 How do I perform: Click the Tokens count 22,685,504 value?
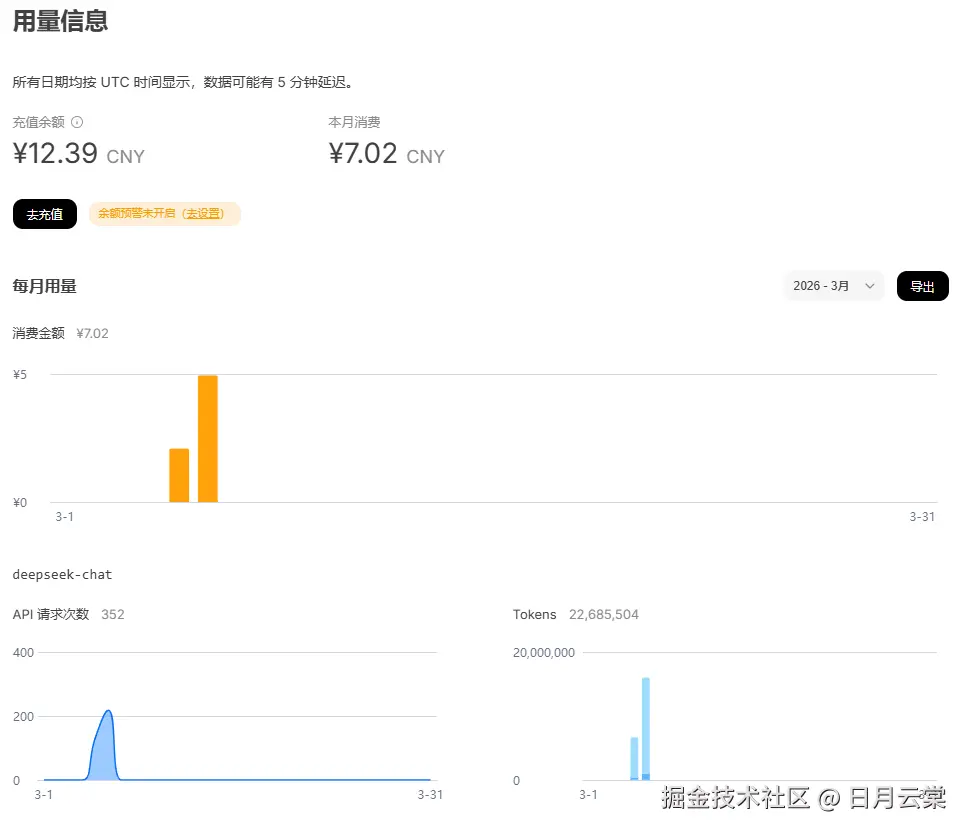(x=603, y=614)
